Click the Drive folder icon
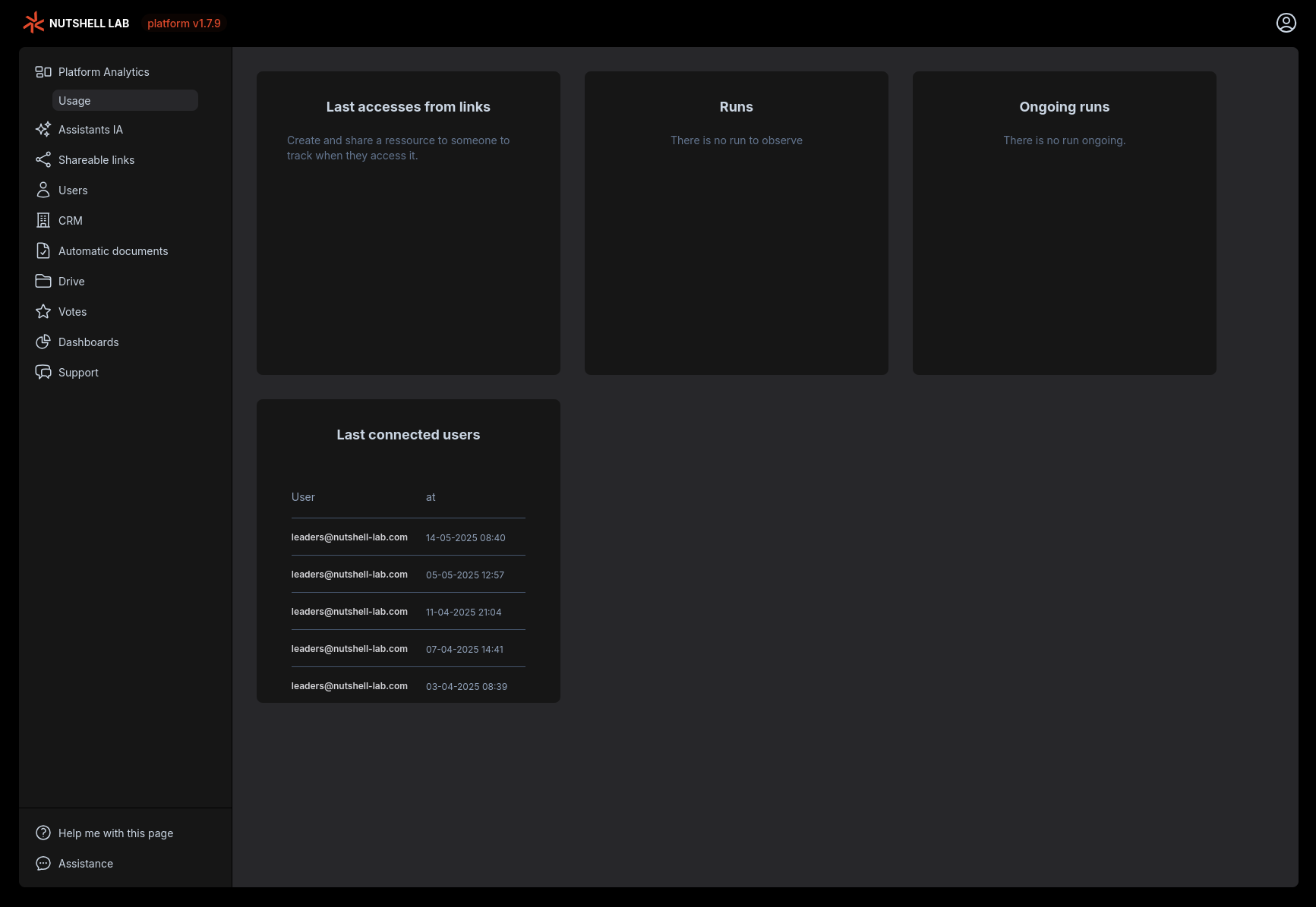This screenshot has width=1316, height=907. click(43, 282)
